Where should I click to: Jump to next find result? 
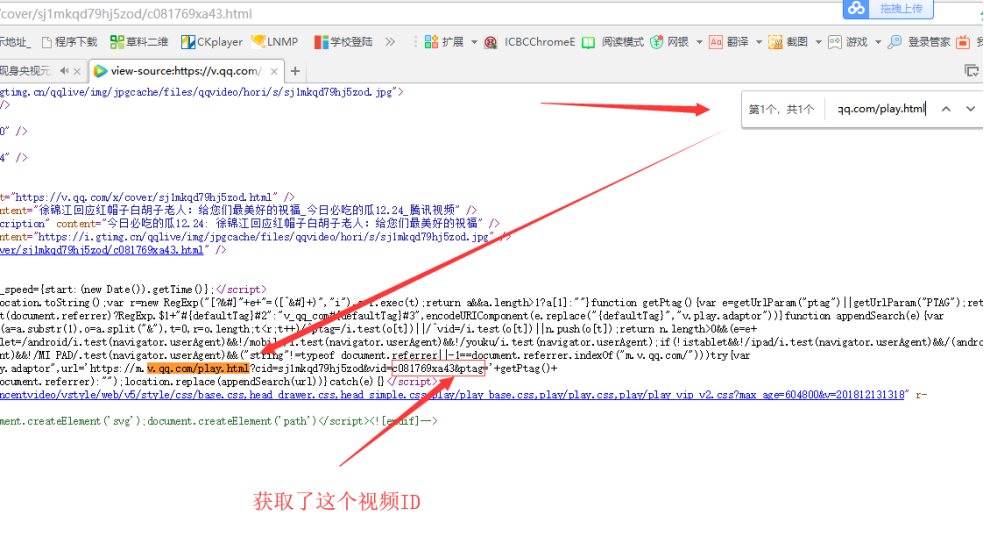[x=970, y=109]
